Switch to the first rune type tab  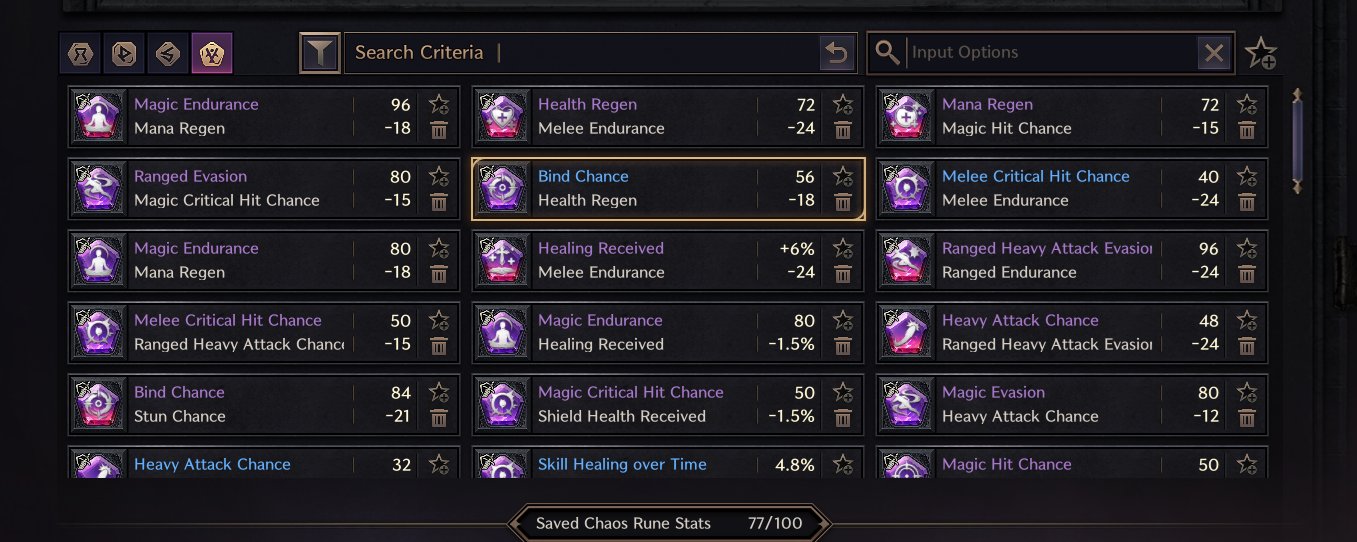pyautogui.click(x=79, y=53)
